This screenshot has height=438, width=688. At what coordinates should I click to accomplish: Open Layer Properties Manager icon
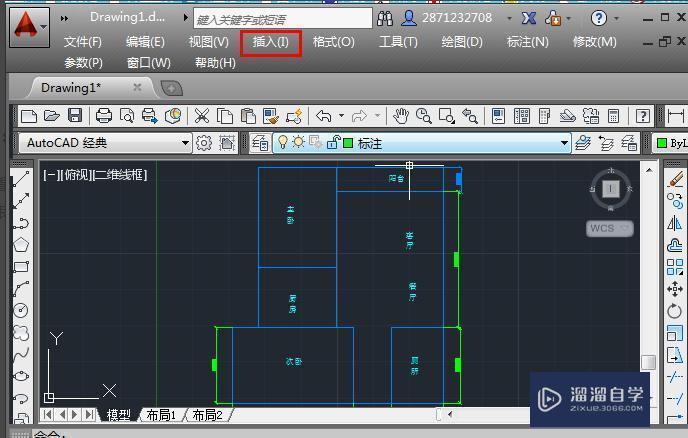(260, 143)
